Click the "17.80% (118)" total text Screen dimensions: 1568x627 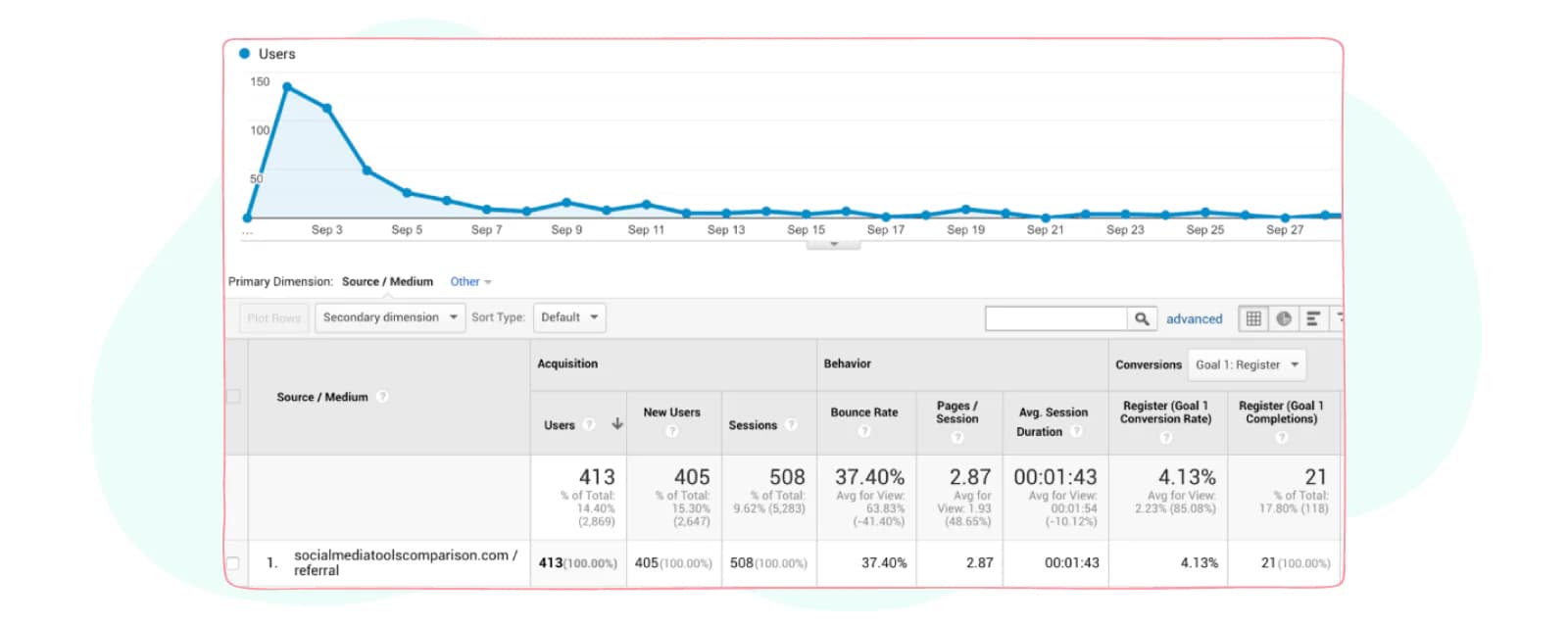pyautogui.click(x=1294, y=508)
